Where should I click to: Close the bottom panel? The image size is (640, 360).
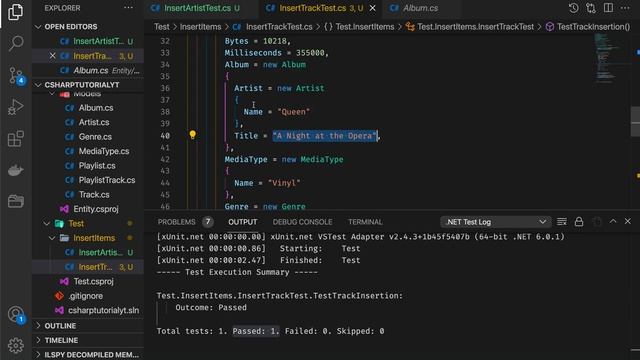coord(627,221)
